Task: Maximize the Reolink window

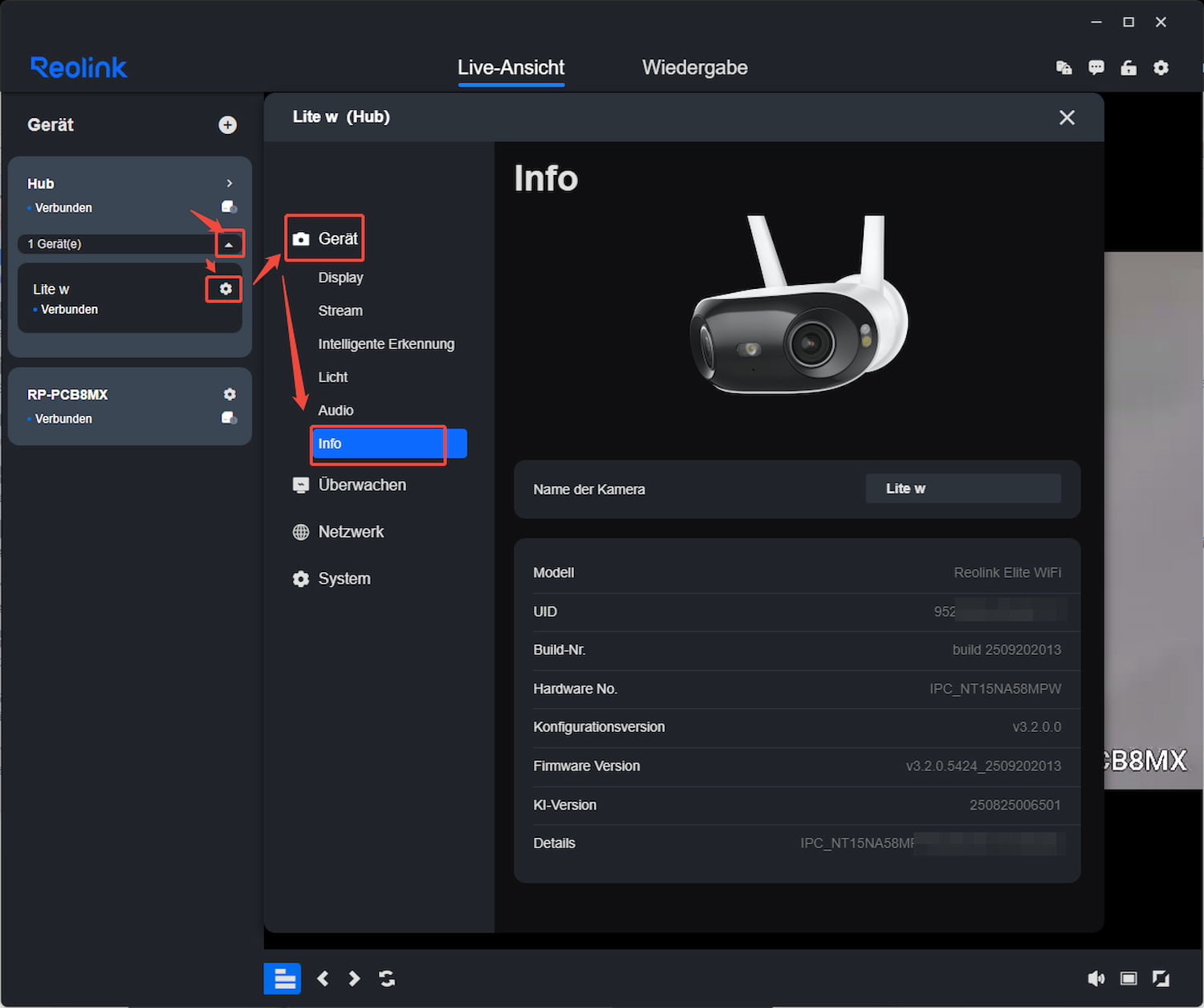Action: (1129, 22)
